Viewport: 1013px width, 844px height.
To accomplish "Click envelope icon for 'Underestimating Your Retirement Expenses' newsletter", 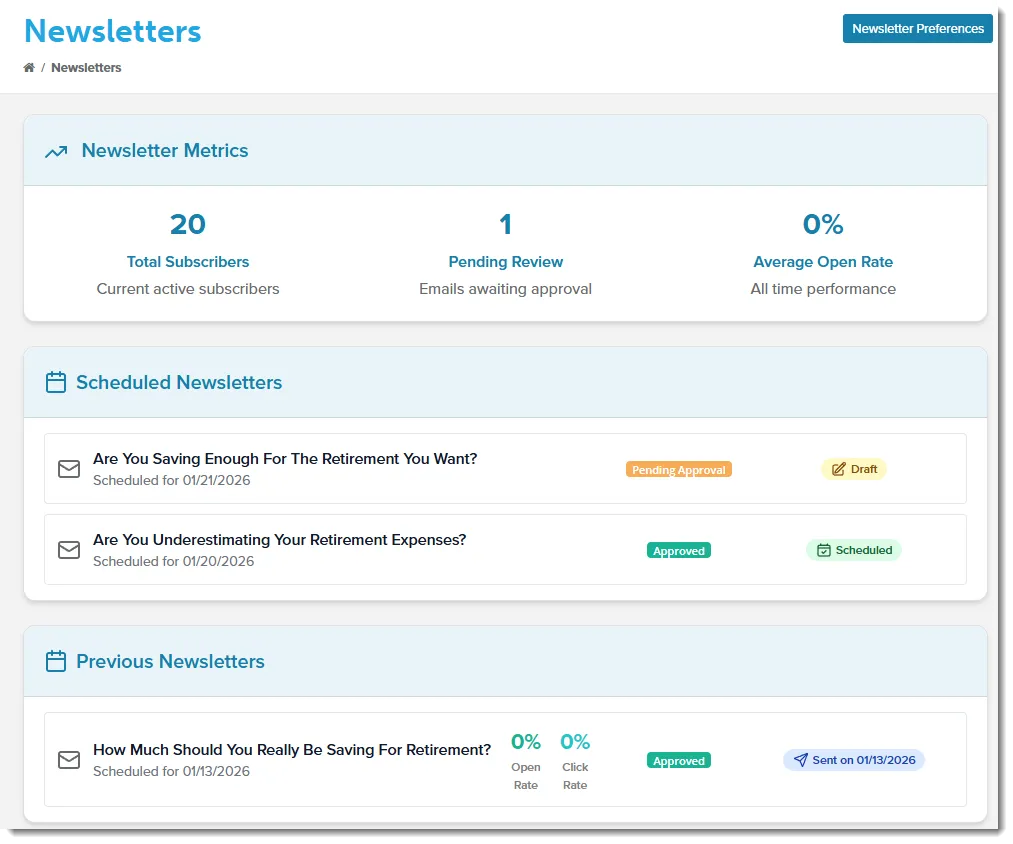I will click(69, 550).
